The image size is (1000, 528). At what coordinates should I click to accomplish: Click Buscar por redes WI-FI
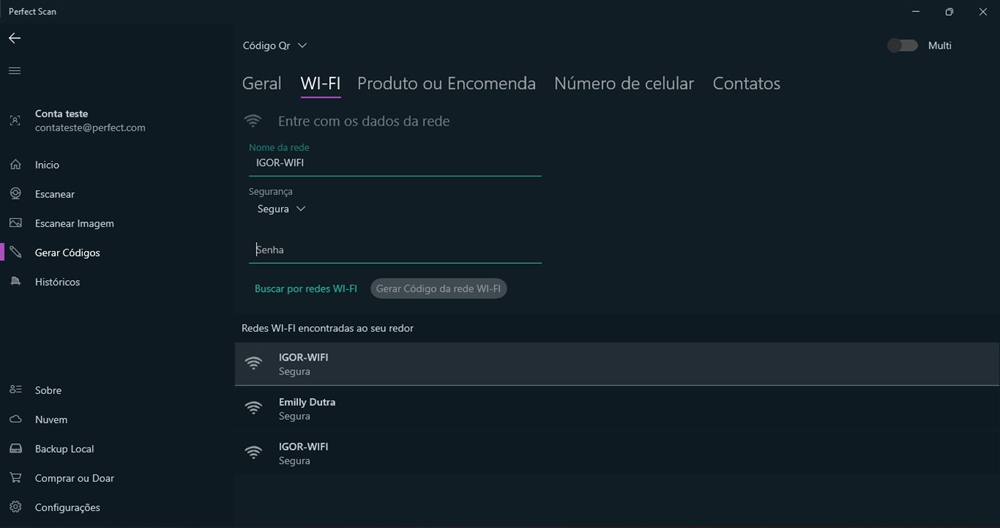point(305,289)
